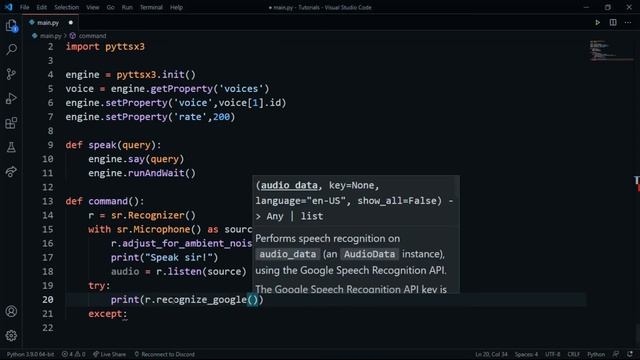Click the "Speak sir!" string on line 17
This screenshot has width=640, height=360.
click(x=179, y=258)
